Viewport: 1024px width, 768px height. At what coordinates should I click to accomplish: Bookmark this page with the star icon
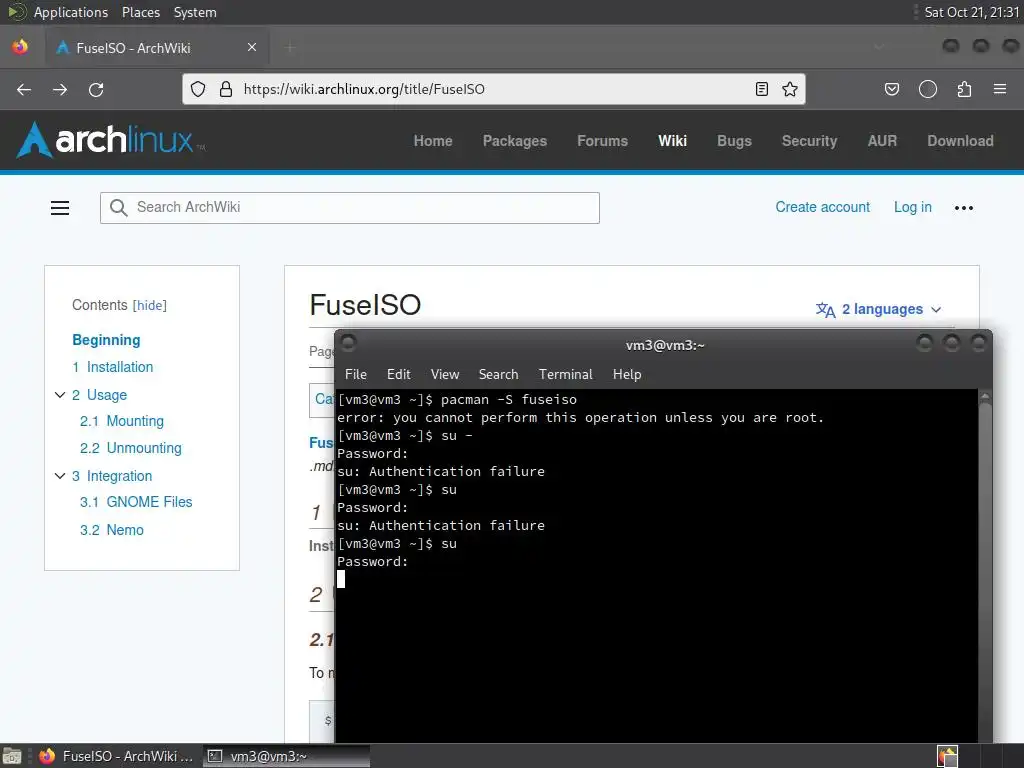click(790, 89)
